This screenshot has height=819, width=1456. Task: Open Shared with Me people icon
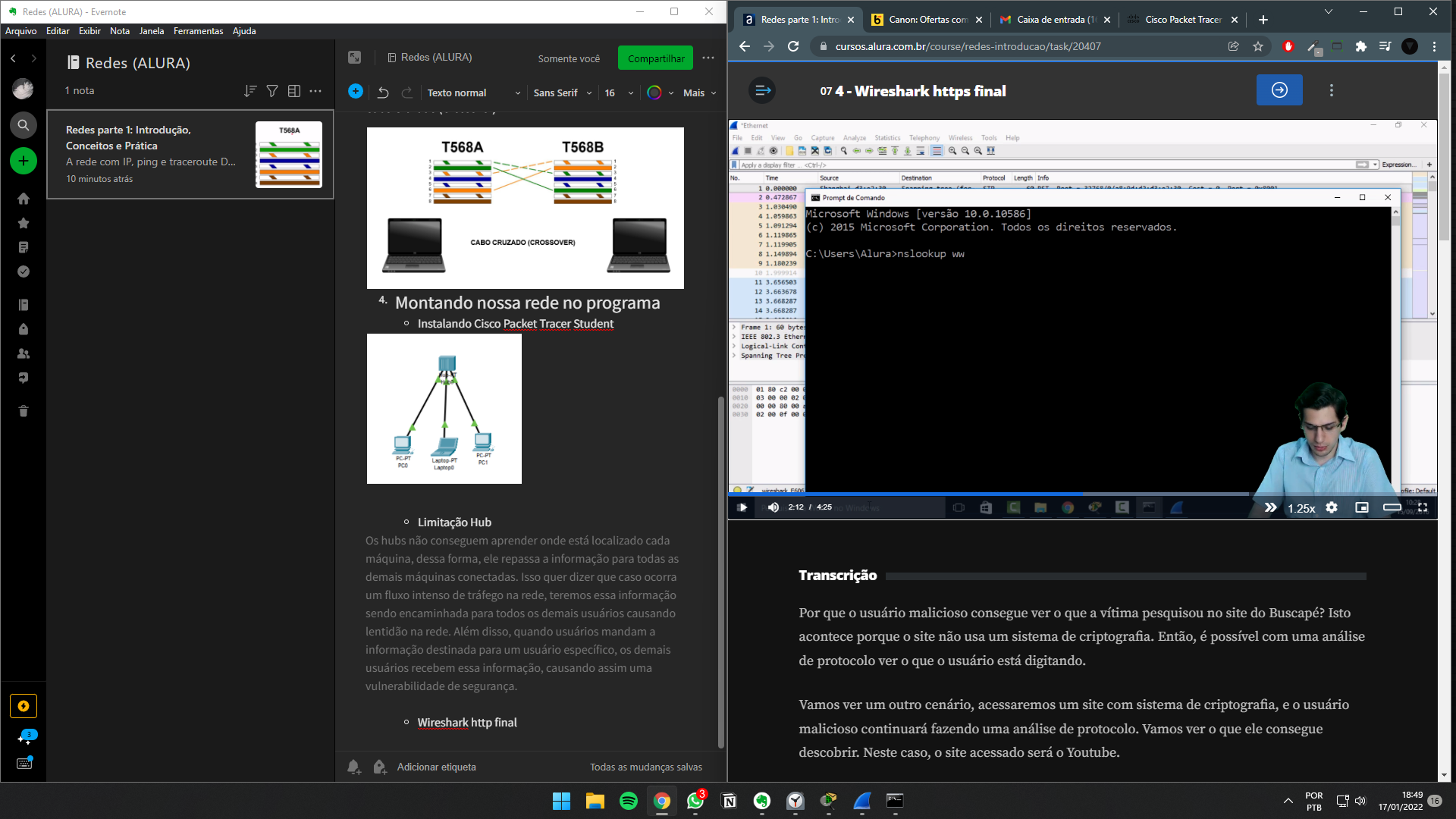point(24,353)
